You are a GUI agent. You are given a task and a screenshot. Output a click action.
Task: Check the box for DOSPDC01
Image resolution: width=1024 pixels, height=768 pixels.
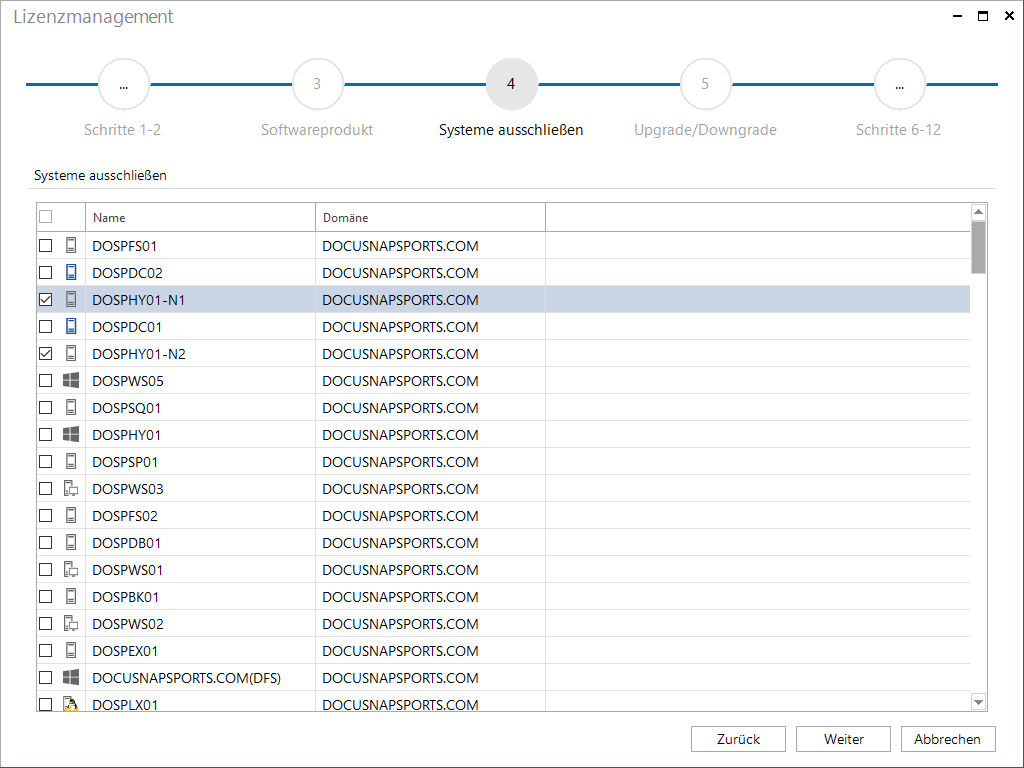46,327
